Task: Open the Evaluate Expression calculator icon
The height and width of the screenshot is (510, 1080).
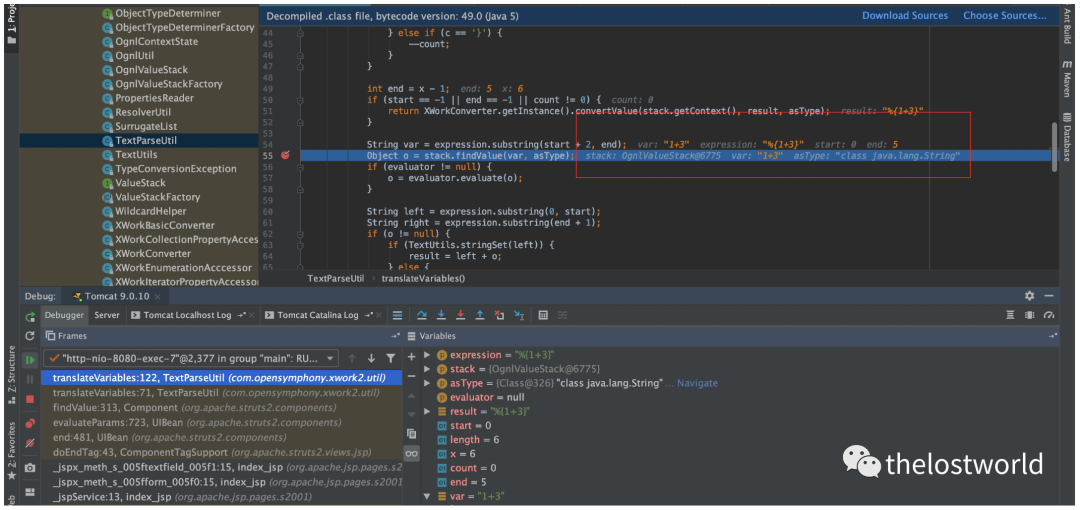Action: point(543,315)
